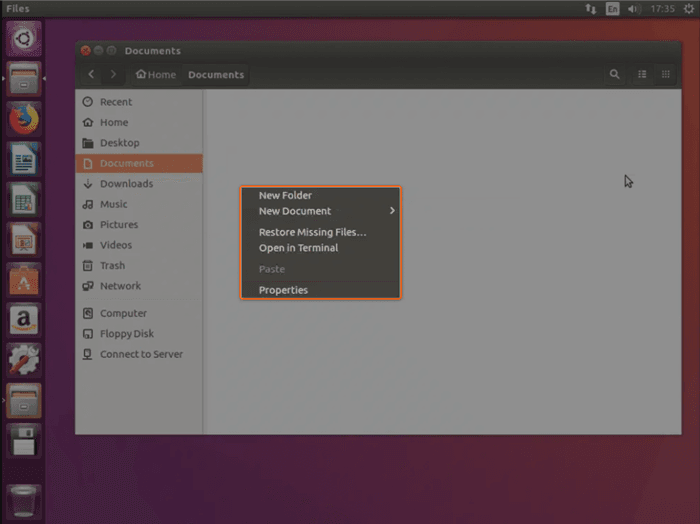Screen dimensions: 700x524
Task: Open Trash in the sidebar
Action: [139, 266]
